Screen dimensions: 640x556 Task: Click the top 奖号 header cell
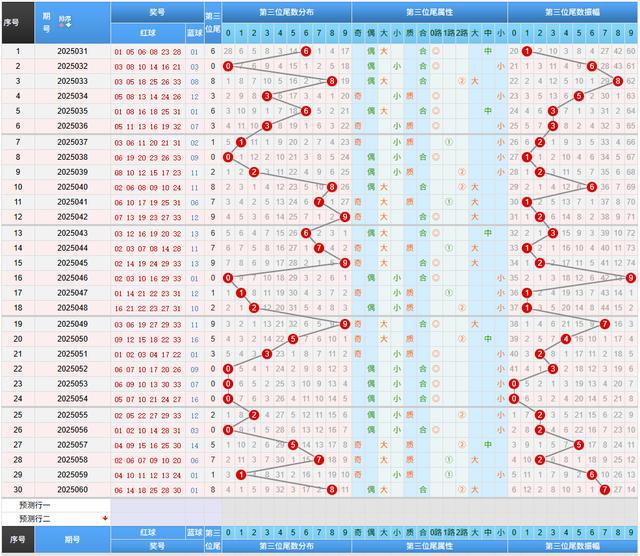pyautogui.click(x=157, y=12)
